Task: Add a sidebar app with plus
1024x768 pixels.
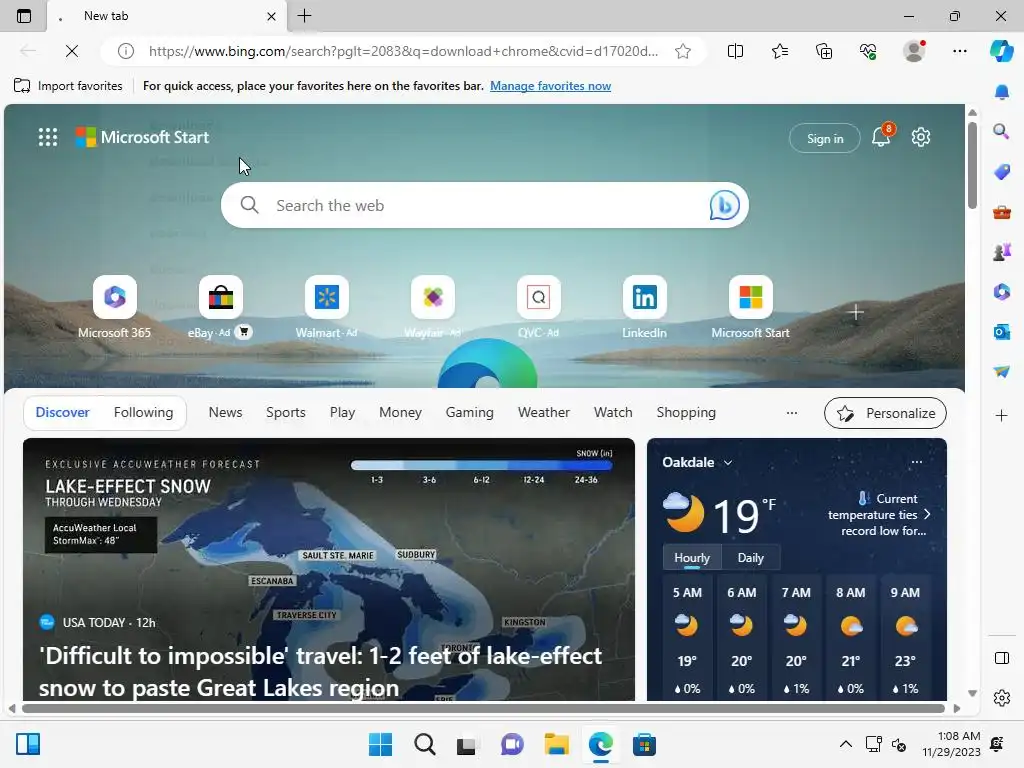Action: [1002, 415]
